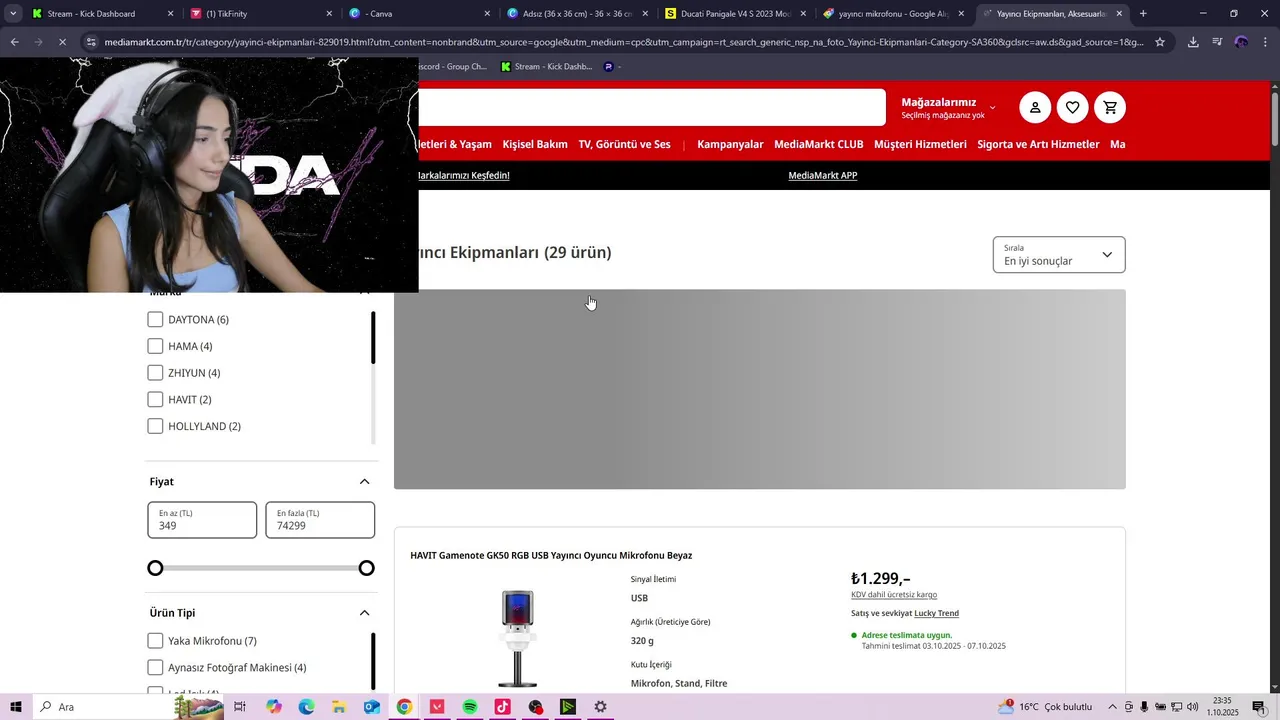This screenshot has height=720, width=1280.
Task: Open the weather widget on the taskbar
Action: pos(1045,707)
